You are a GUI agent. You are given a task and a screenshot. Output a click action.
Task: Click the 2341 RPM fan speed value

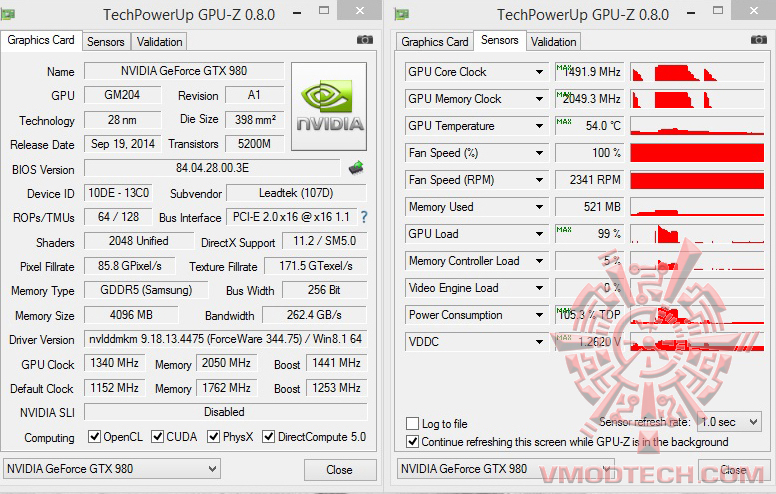(x=589, y=180)
